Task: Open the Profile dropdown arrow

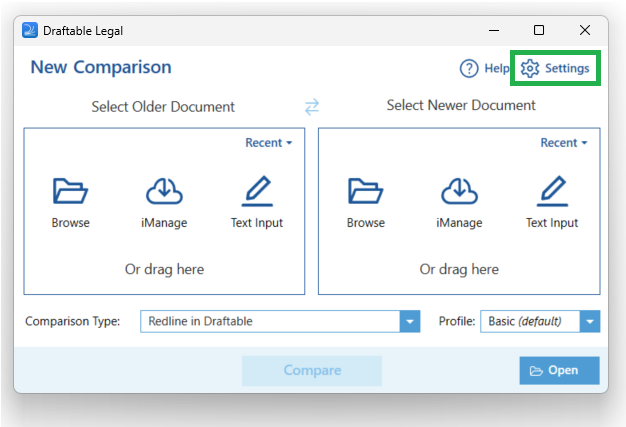Action: (590, 322)
